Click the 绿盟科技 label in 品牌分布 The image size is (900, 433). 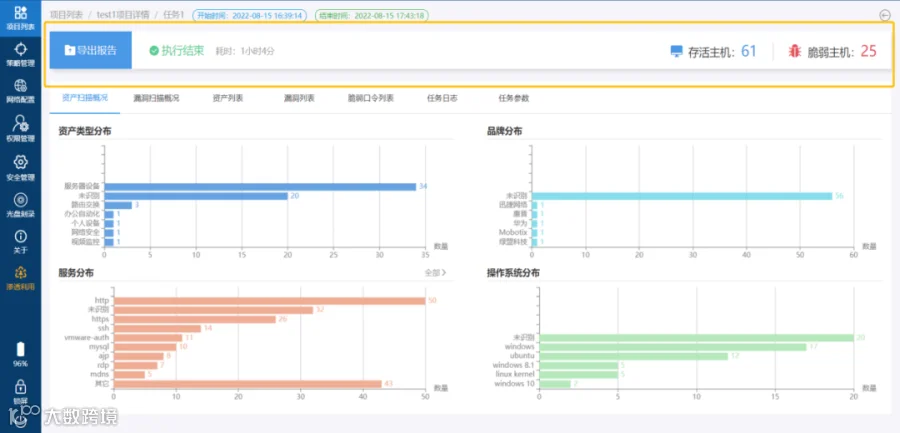pos(513,241)
